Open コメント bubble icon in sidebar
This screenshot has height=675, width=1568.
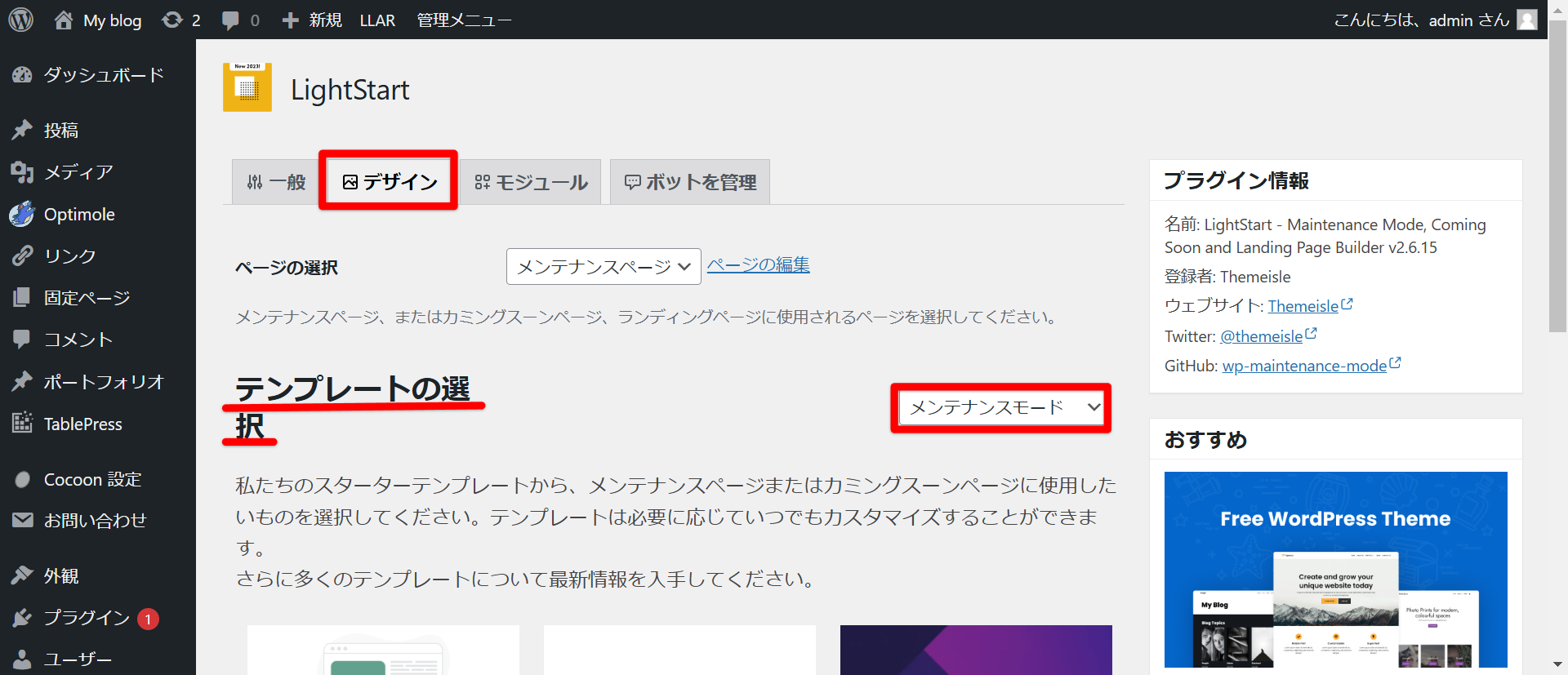(x=22, y=340)
